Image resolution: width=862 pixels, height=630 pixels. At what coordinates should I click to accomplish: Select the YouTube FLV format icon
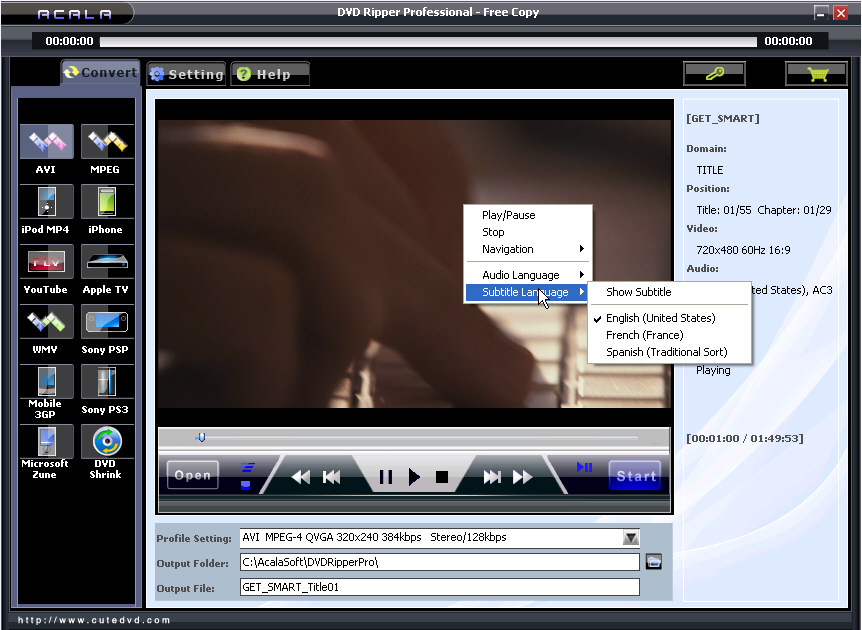(x=47, y=262)
